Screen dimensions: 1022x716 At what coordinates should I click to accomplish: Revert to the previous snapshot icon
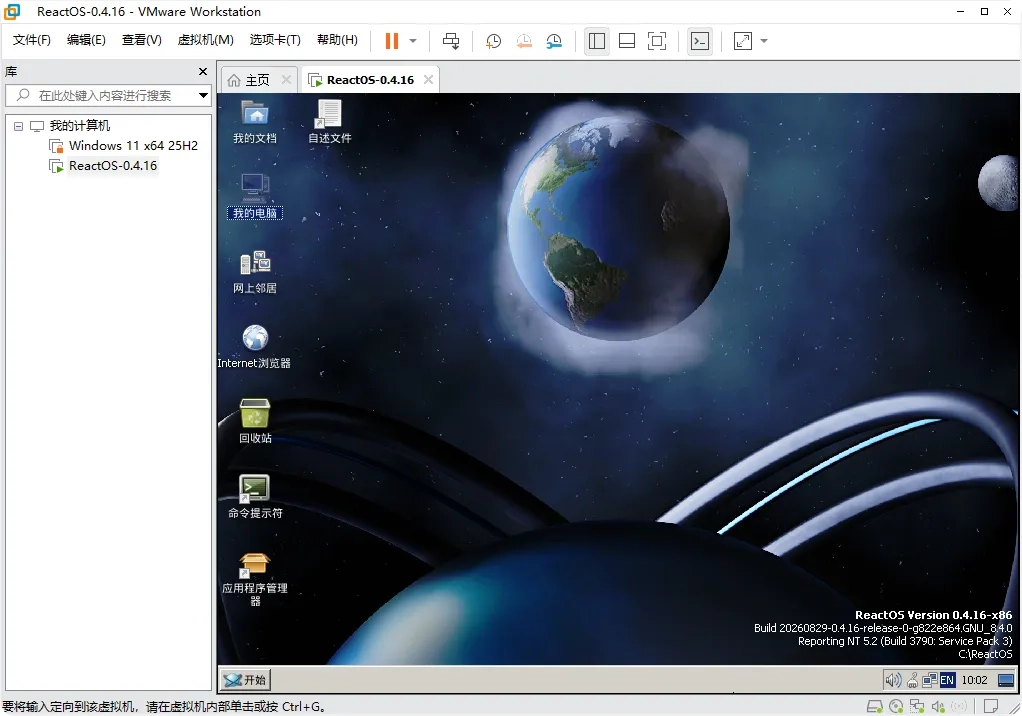tap(524, 41)
